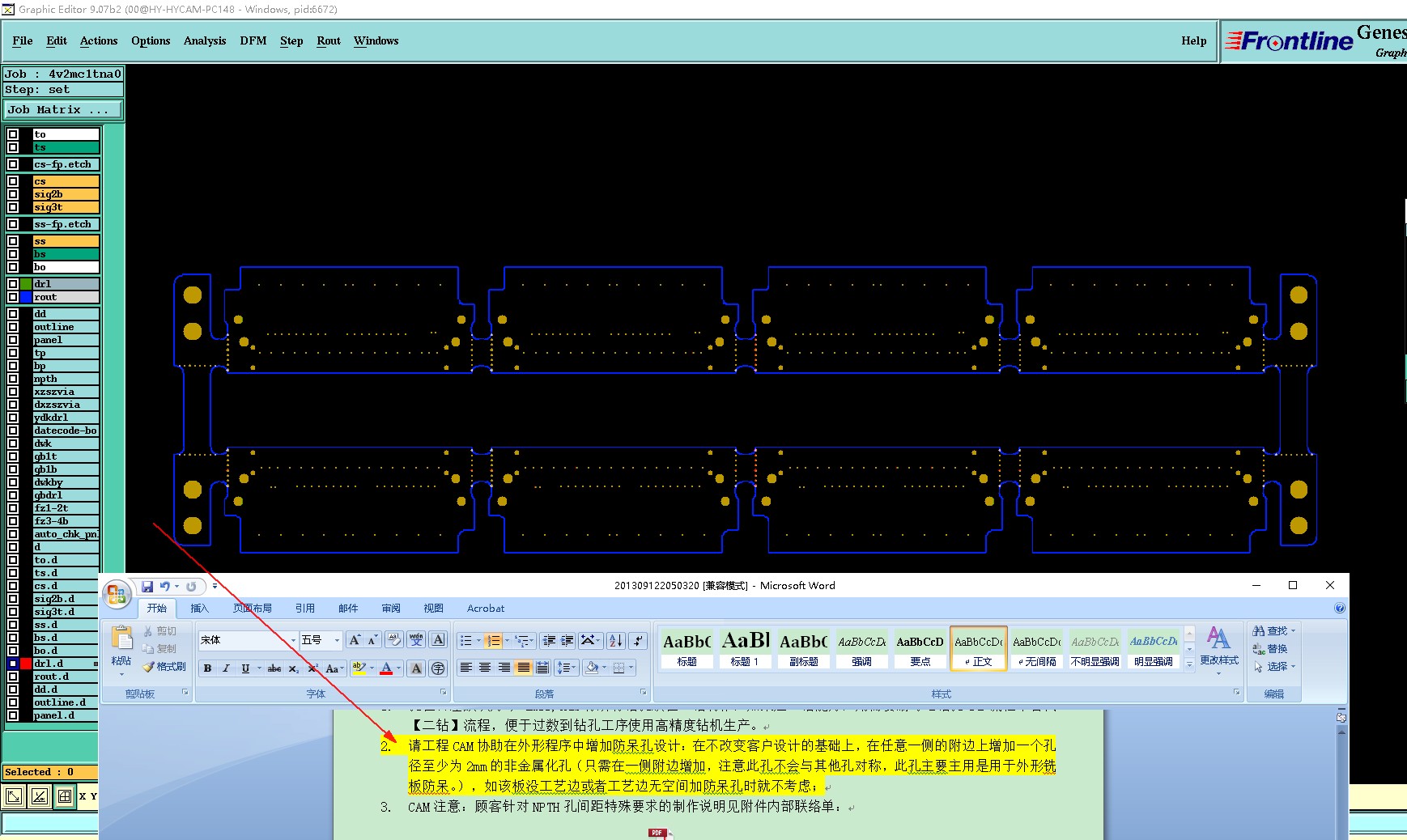
Task: Click the Grow Font icon in Word
Action: click(x=355, y=640)
